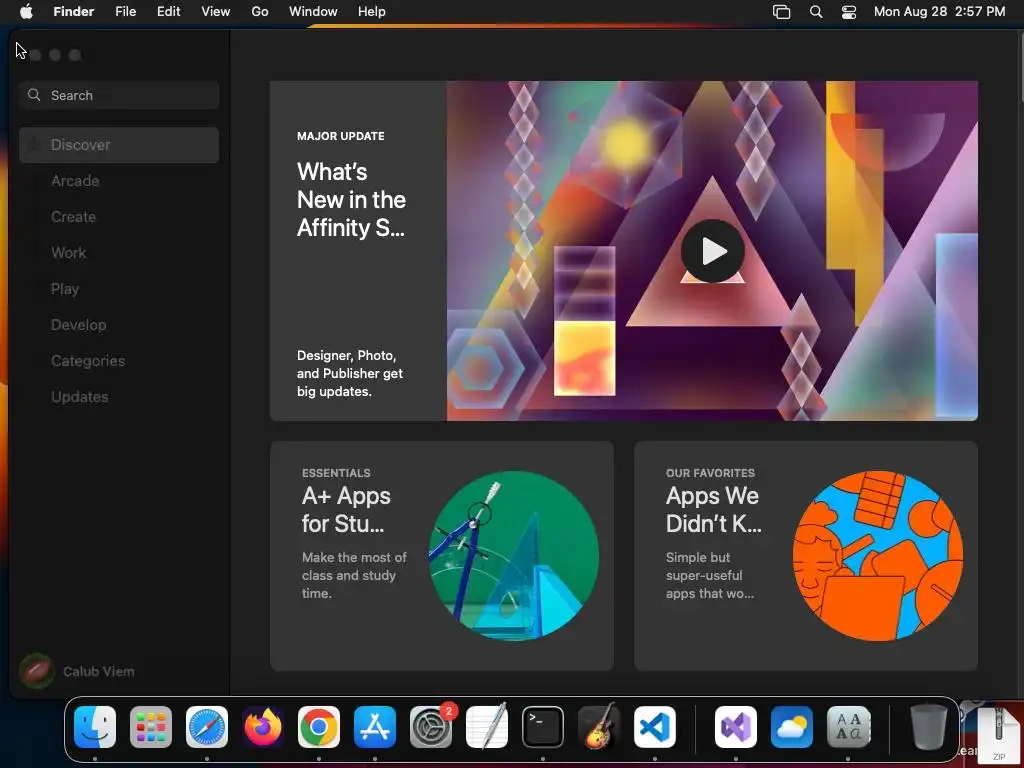The image size is (1024, 768).
Task: Open Launchpad from the Dock
Action: 151,727
